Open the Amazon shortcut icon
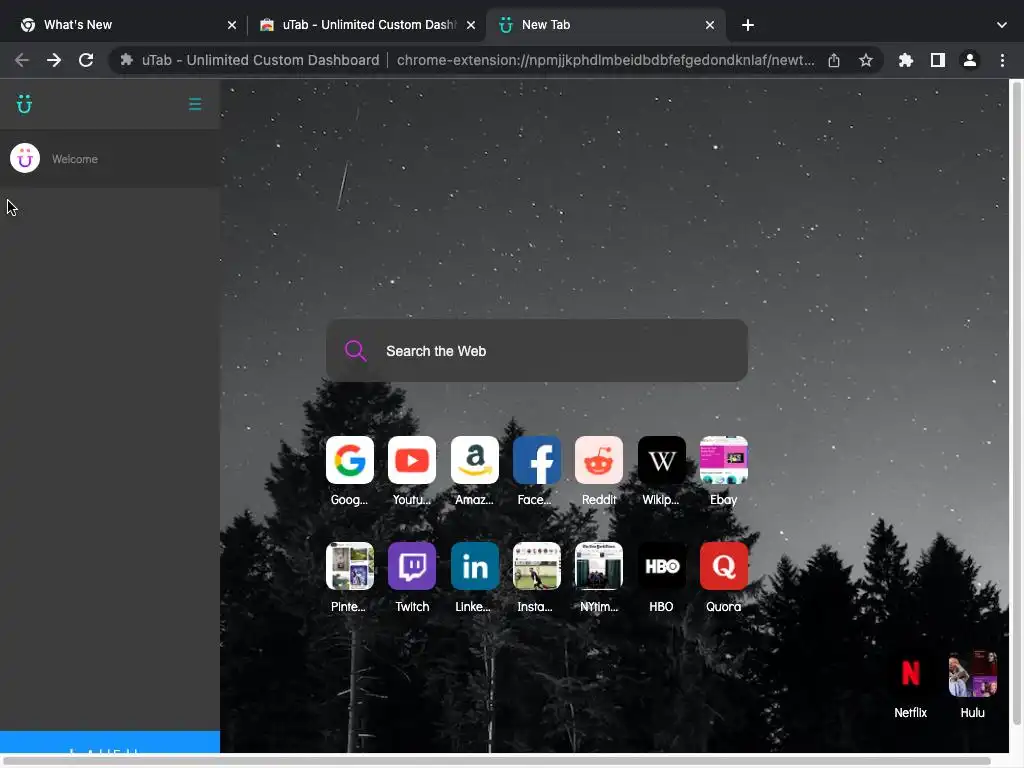 [x=475, y=460]
